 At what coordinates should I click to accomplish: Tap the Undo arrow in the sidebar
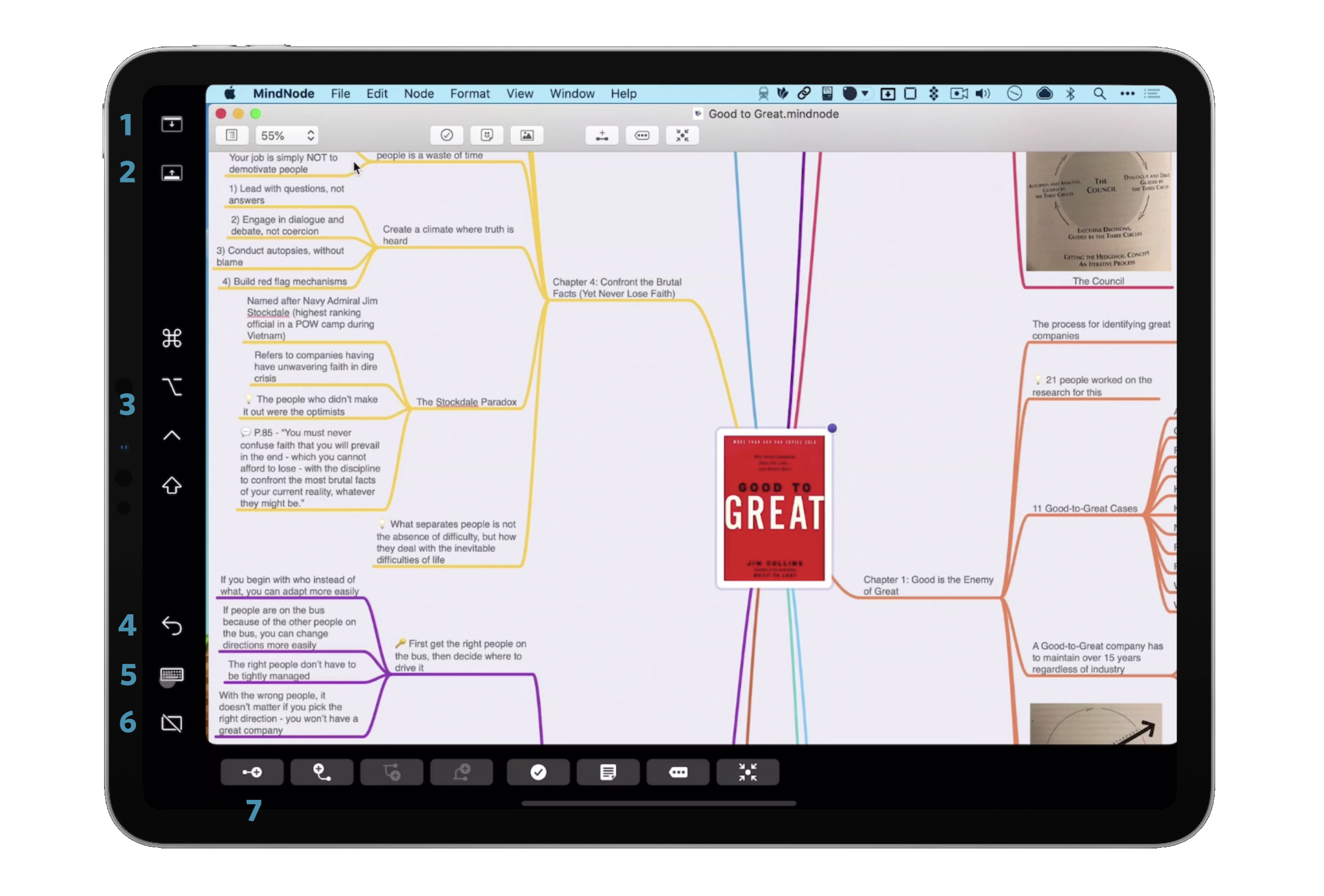[172, 625]
